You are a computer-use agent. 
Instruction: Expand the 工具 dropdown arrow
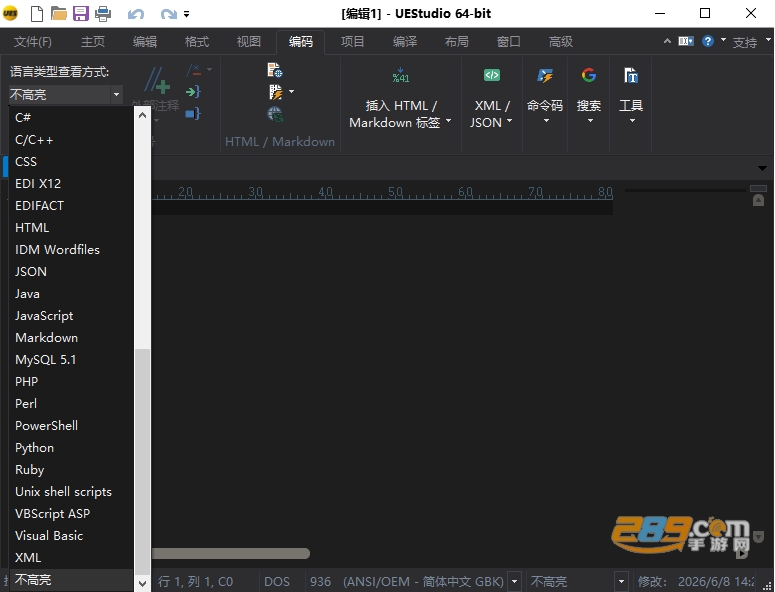632,121
